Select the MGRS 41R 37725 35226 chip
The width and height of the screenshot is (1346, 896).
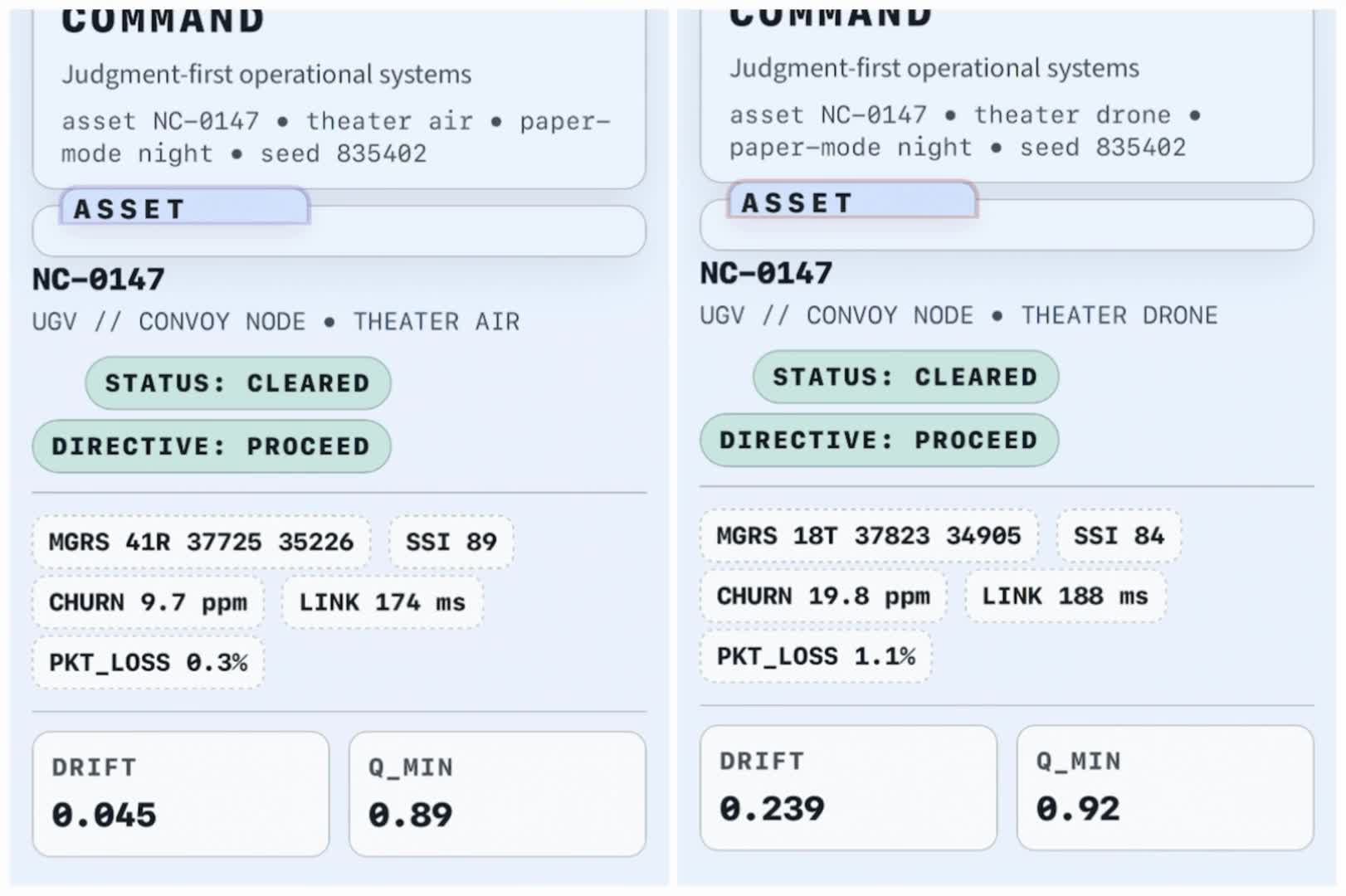point(202,542)
